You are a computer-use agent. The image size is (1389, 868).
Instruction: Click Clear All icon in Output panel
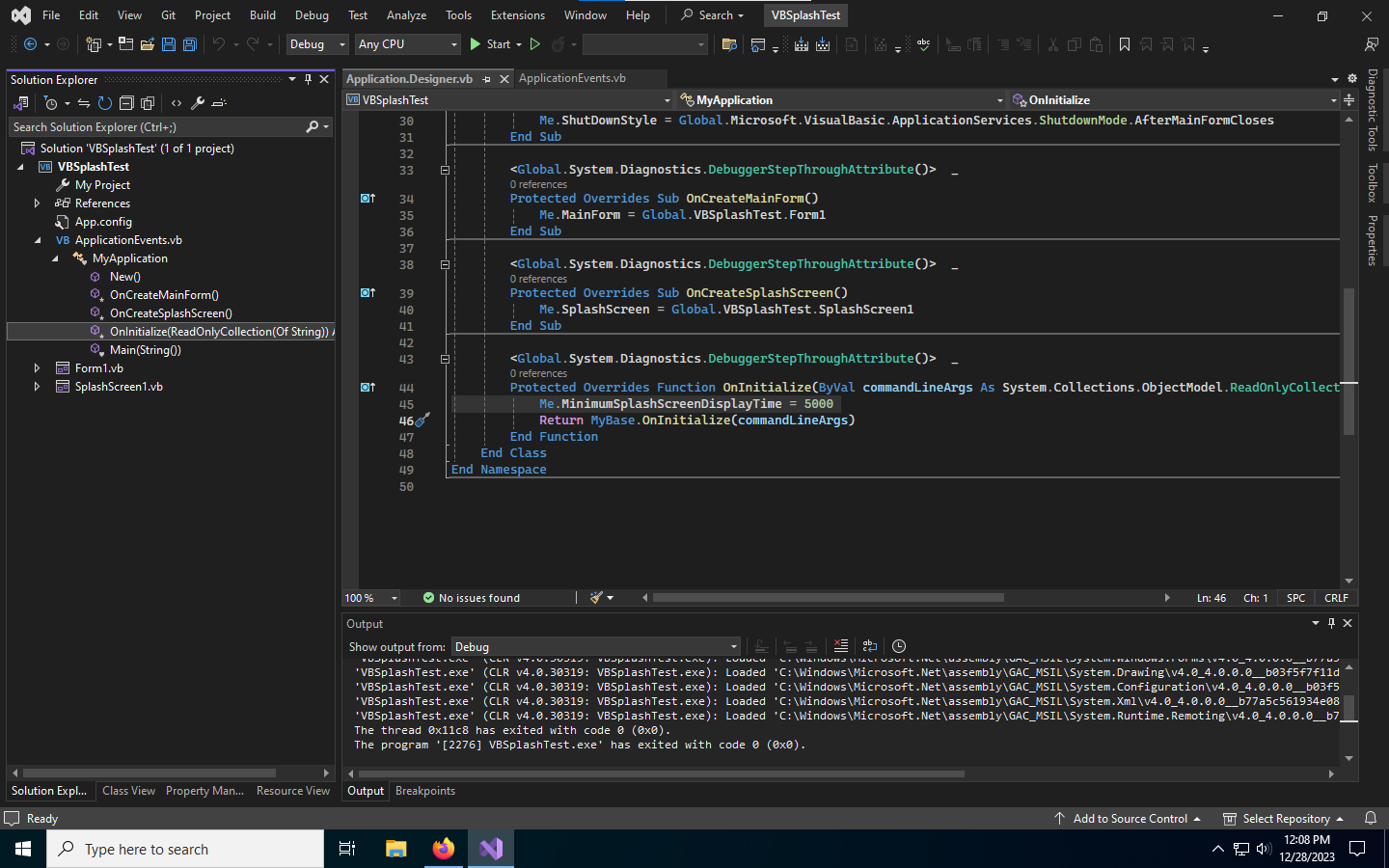841,646
